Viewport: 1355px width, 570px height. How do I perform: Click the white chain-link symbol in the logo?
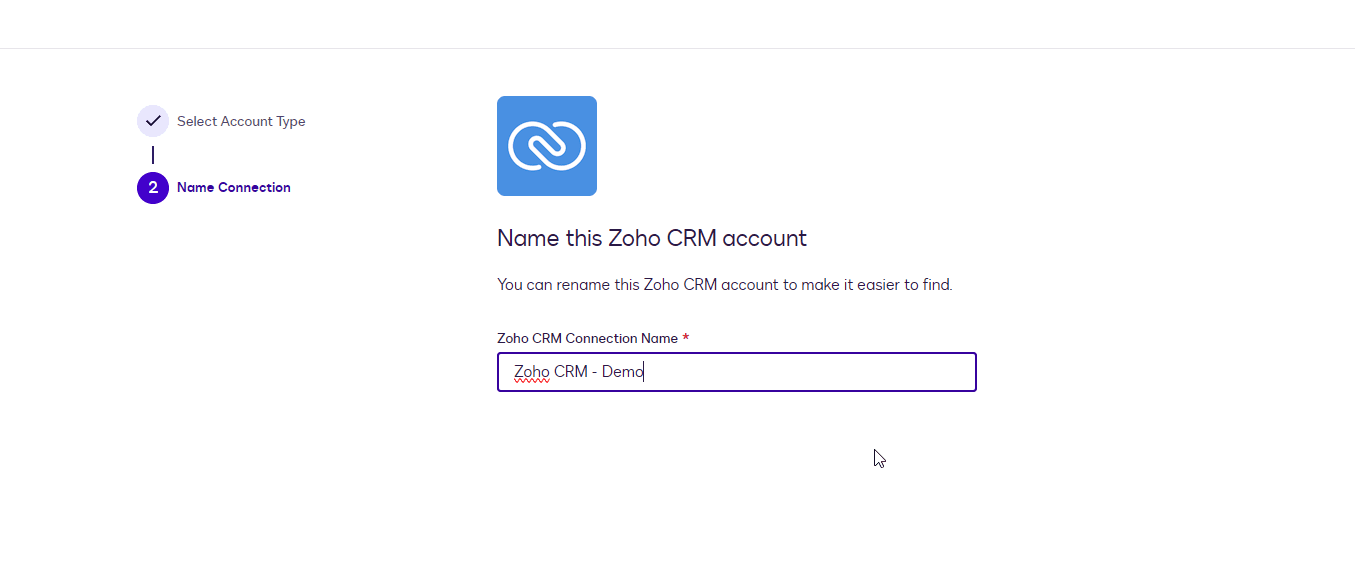[547, 146]
